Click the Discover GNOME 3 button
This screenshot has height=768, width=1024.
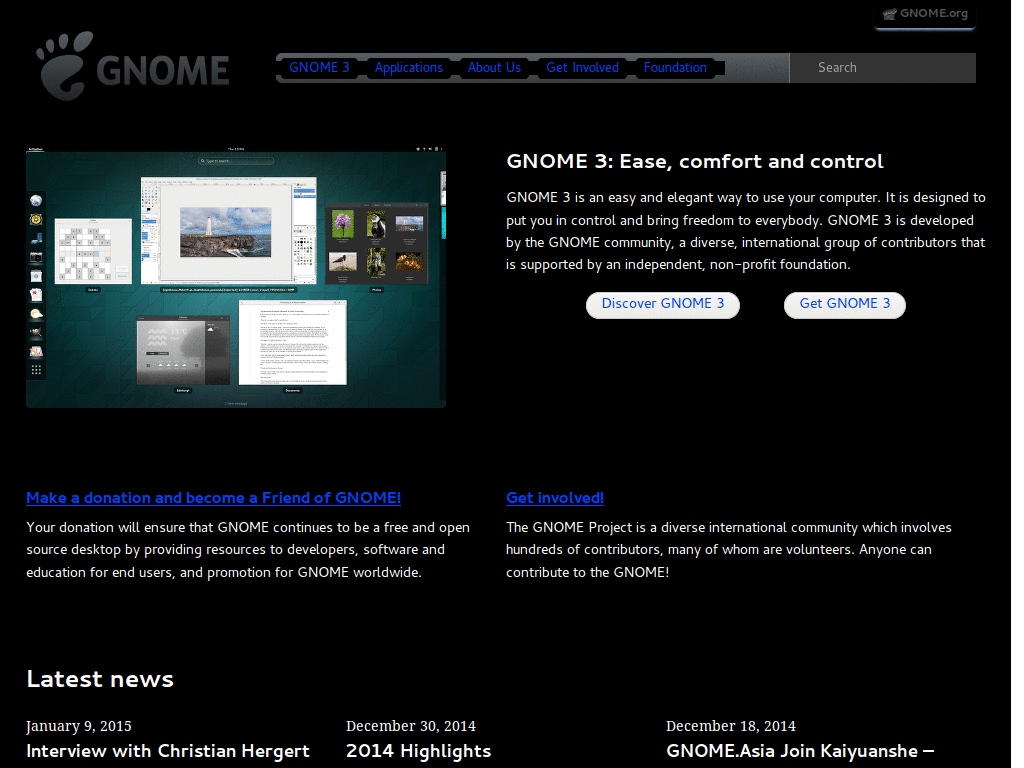coord(662,305)
